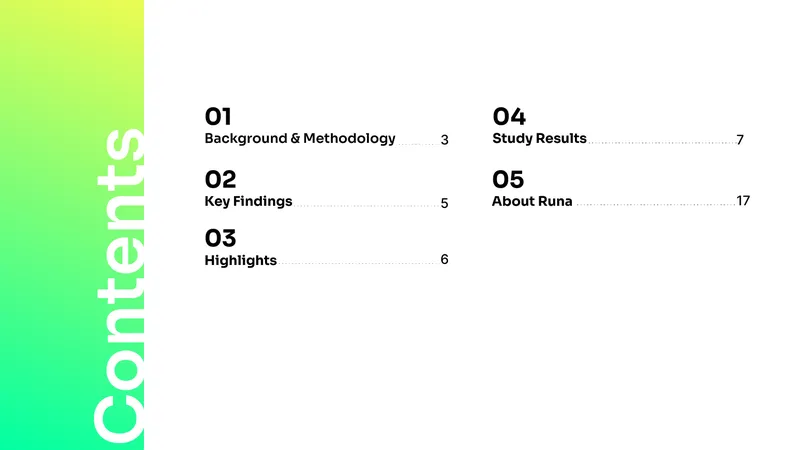
Task: Click the large 02 section number
Action: 220,179
